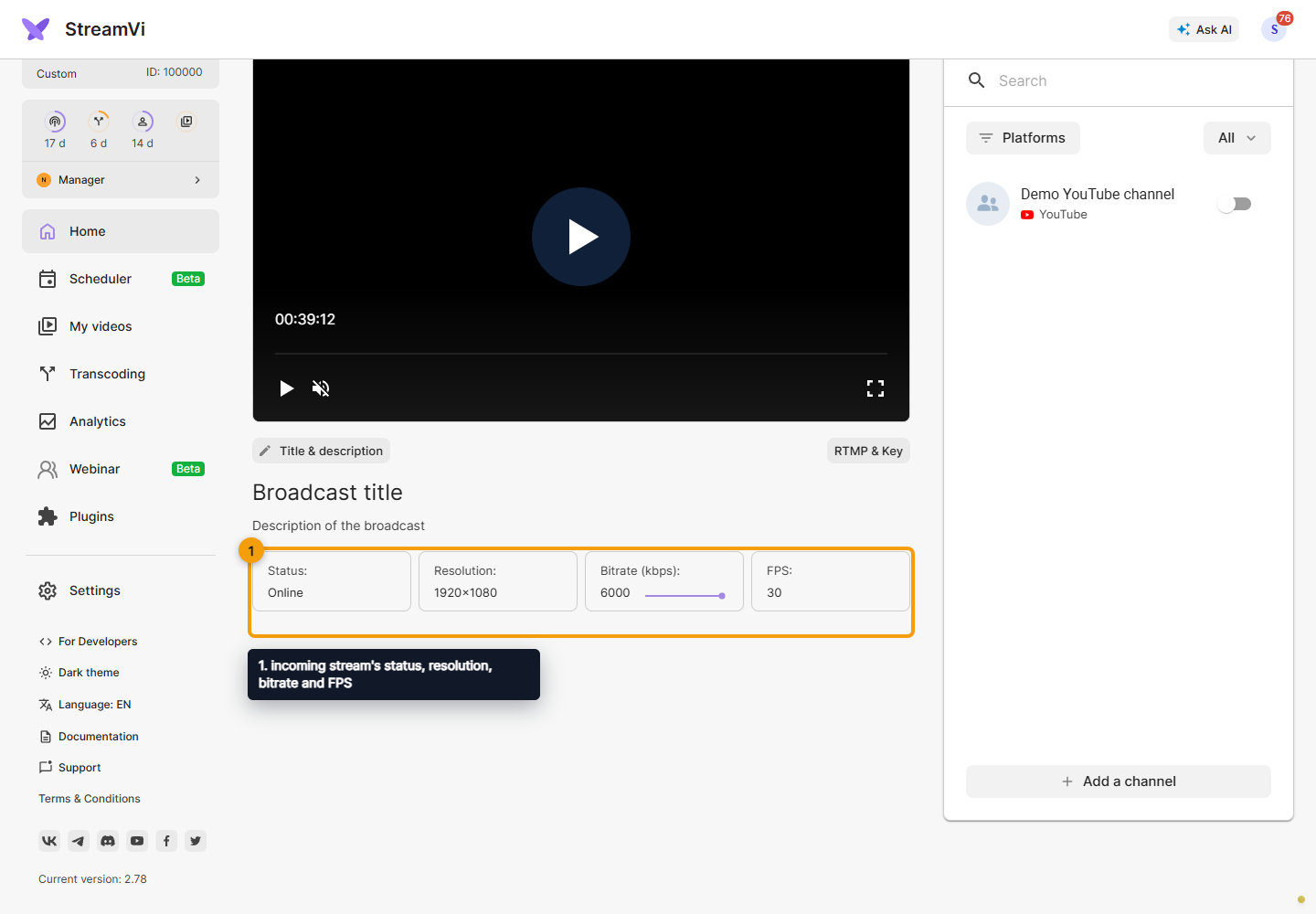Open the Facebook social icon

[x=166, y=841]
